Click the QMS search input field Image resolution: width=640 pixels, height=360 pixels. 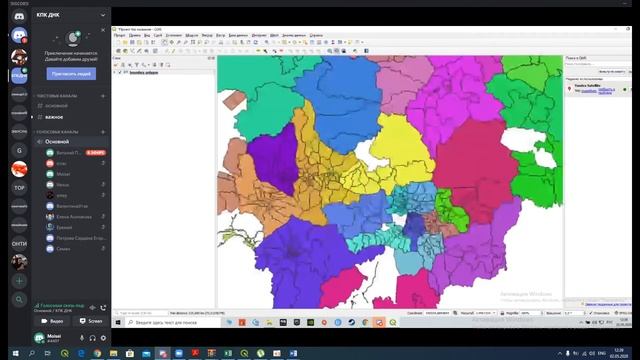pyautogui.click(x=597, y=64)
